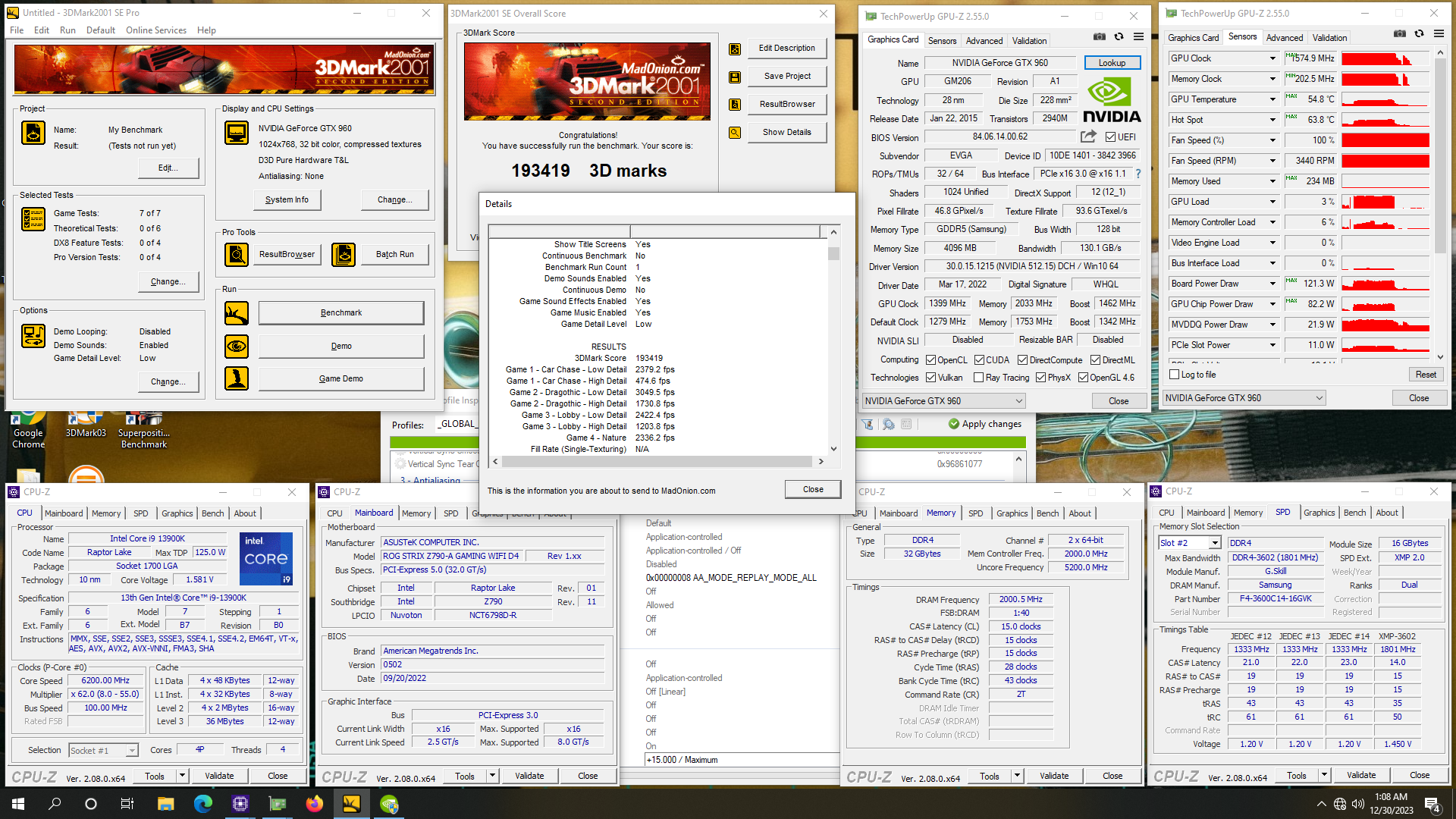Enable the Log to file checkbox
This screenshot has height=819, width=1456.
(1175, 375)
